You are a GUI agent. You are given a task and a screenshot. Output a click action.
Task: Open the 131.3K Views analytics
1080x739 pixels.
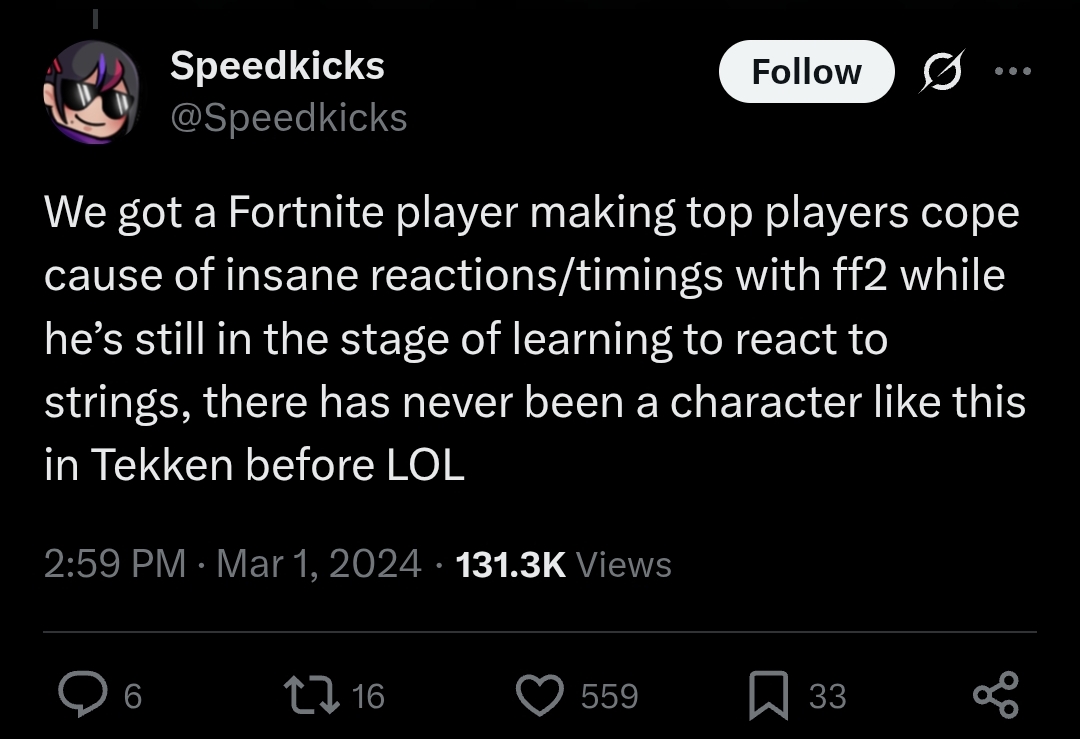coord(563,564)
